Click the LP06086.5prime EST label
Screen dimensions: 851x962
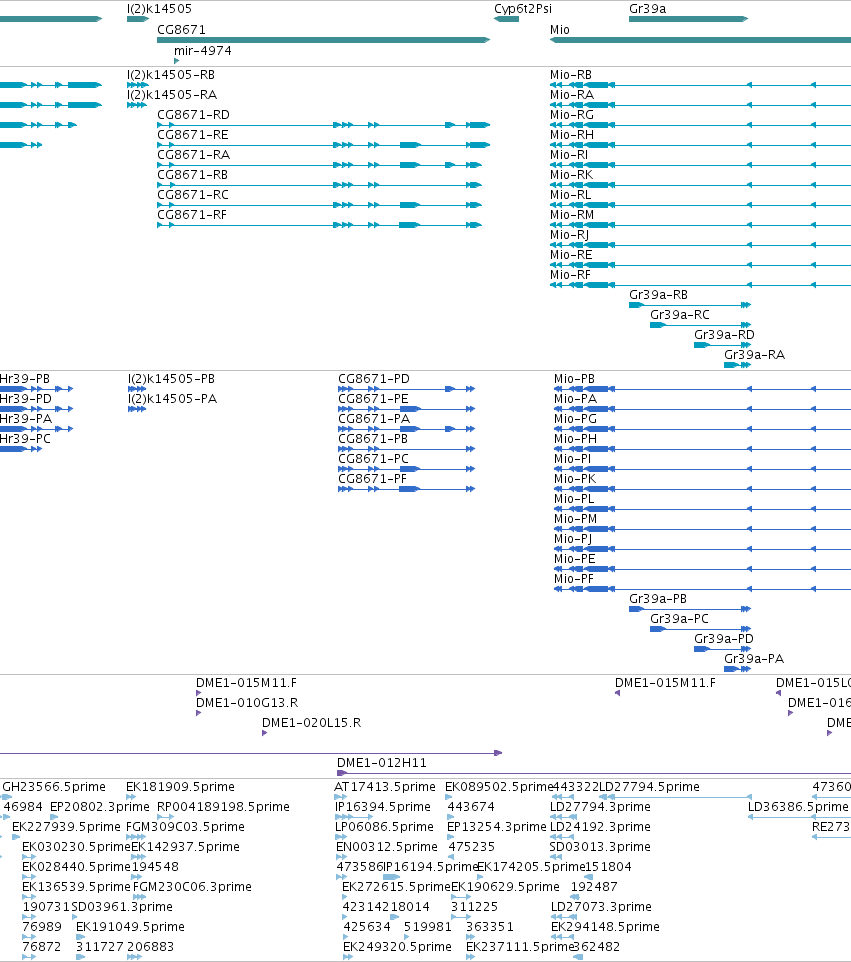pyautogui.click(x=384, y=827)
